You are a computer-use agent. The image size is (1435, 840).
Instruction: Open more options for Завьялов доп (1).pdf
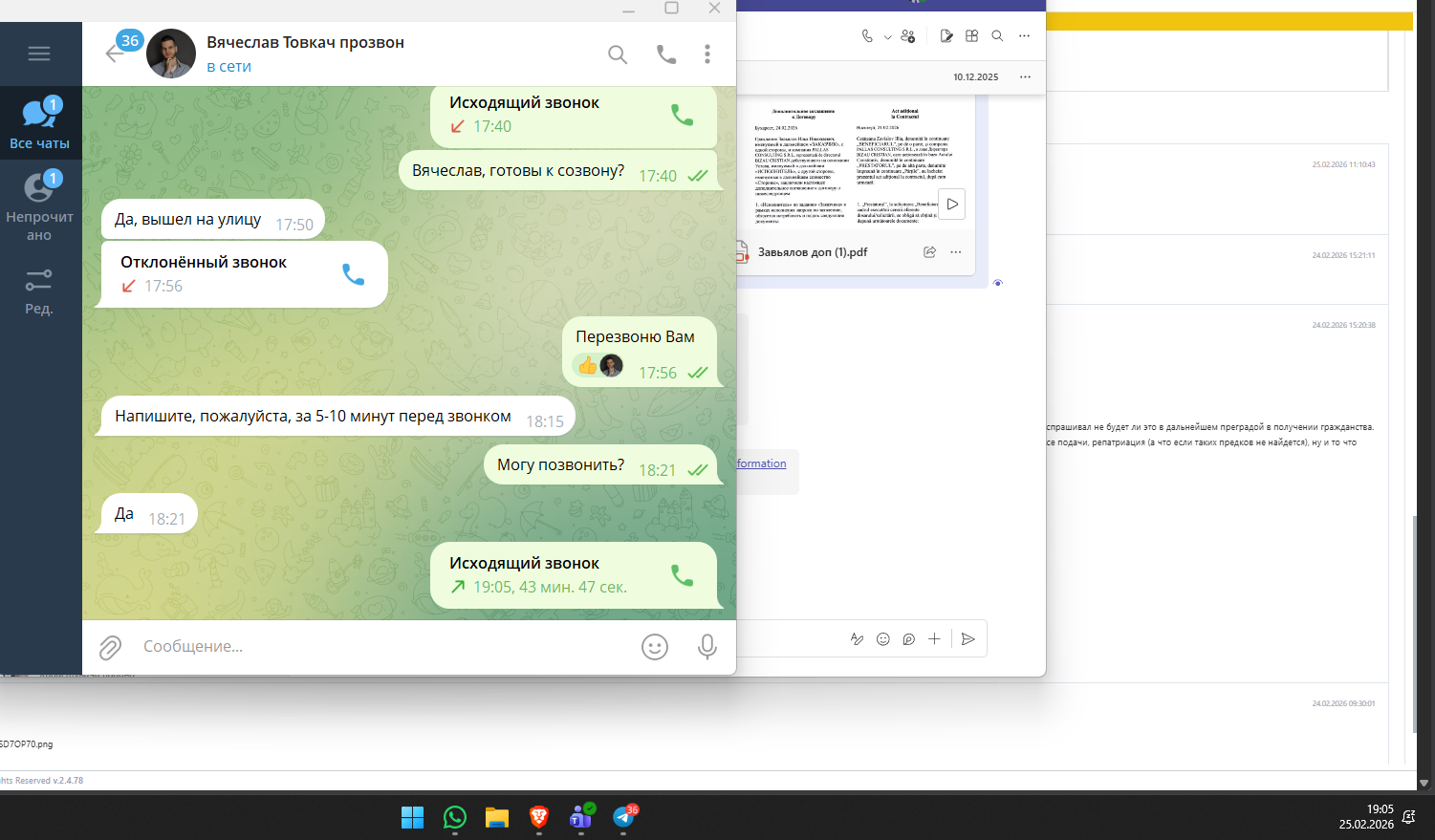[x=956, y=252]
